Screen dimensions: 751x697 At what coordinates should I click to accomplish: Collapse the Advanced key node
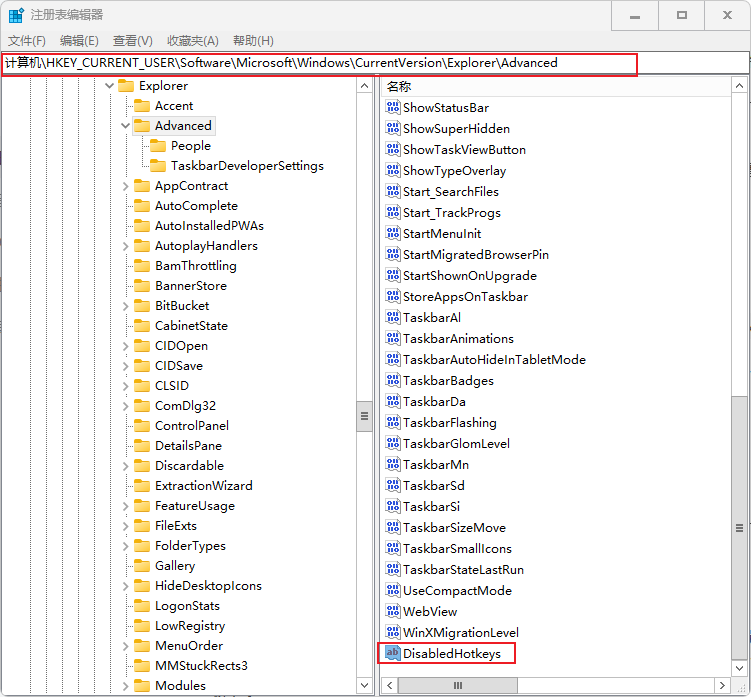125,126
